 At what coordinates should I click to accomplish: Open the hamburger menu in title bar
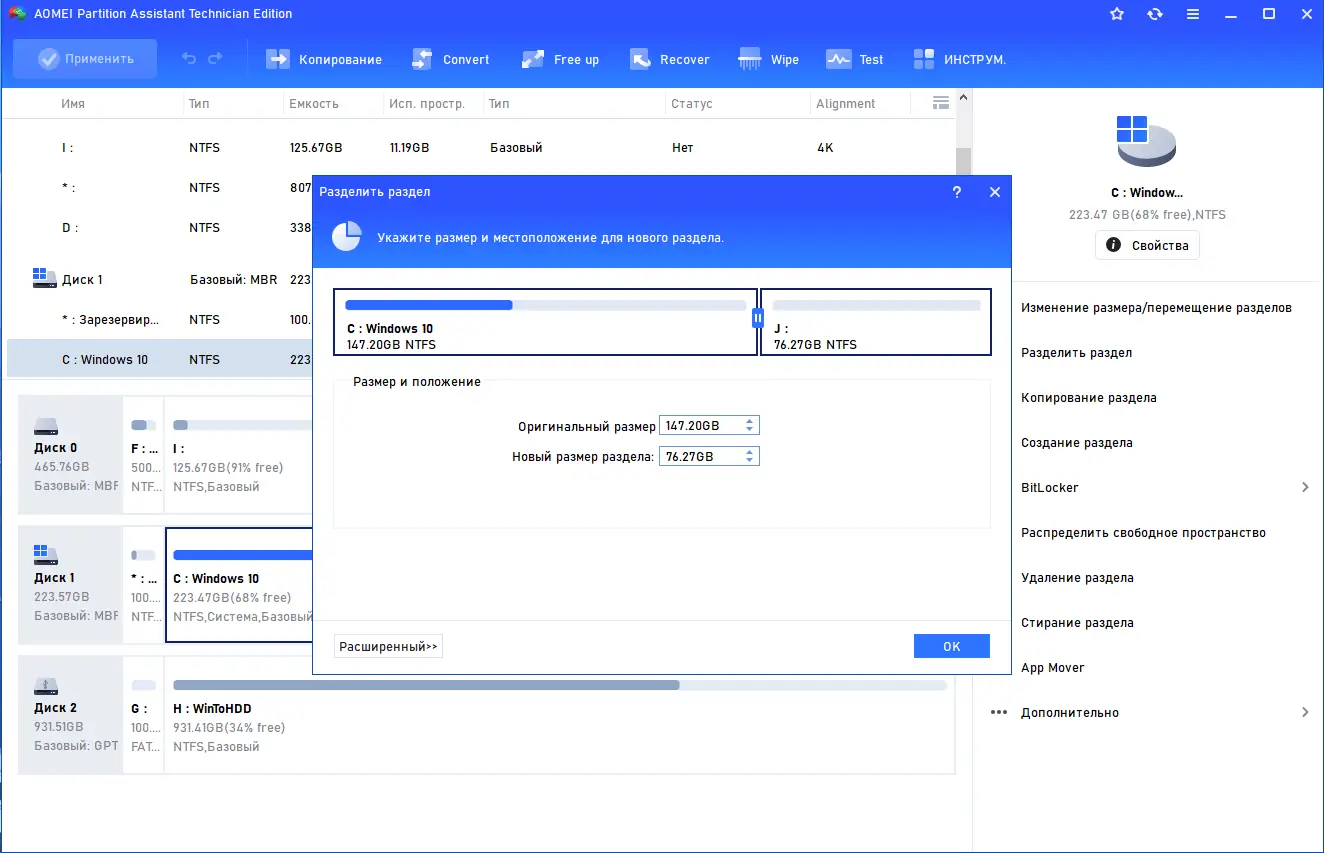click(1193, 14)
